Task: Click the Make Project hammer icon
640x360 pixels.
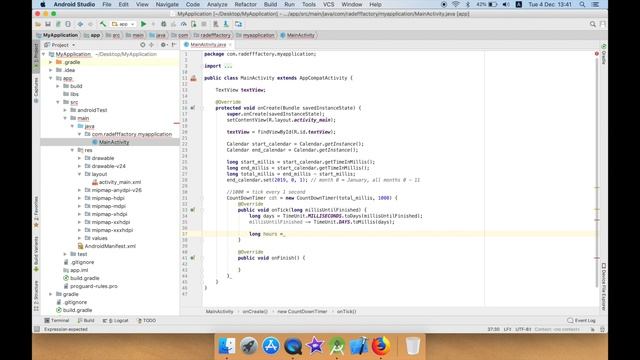Action: tap(103, 24)
